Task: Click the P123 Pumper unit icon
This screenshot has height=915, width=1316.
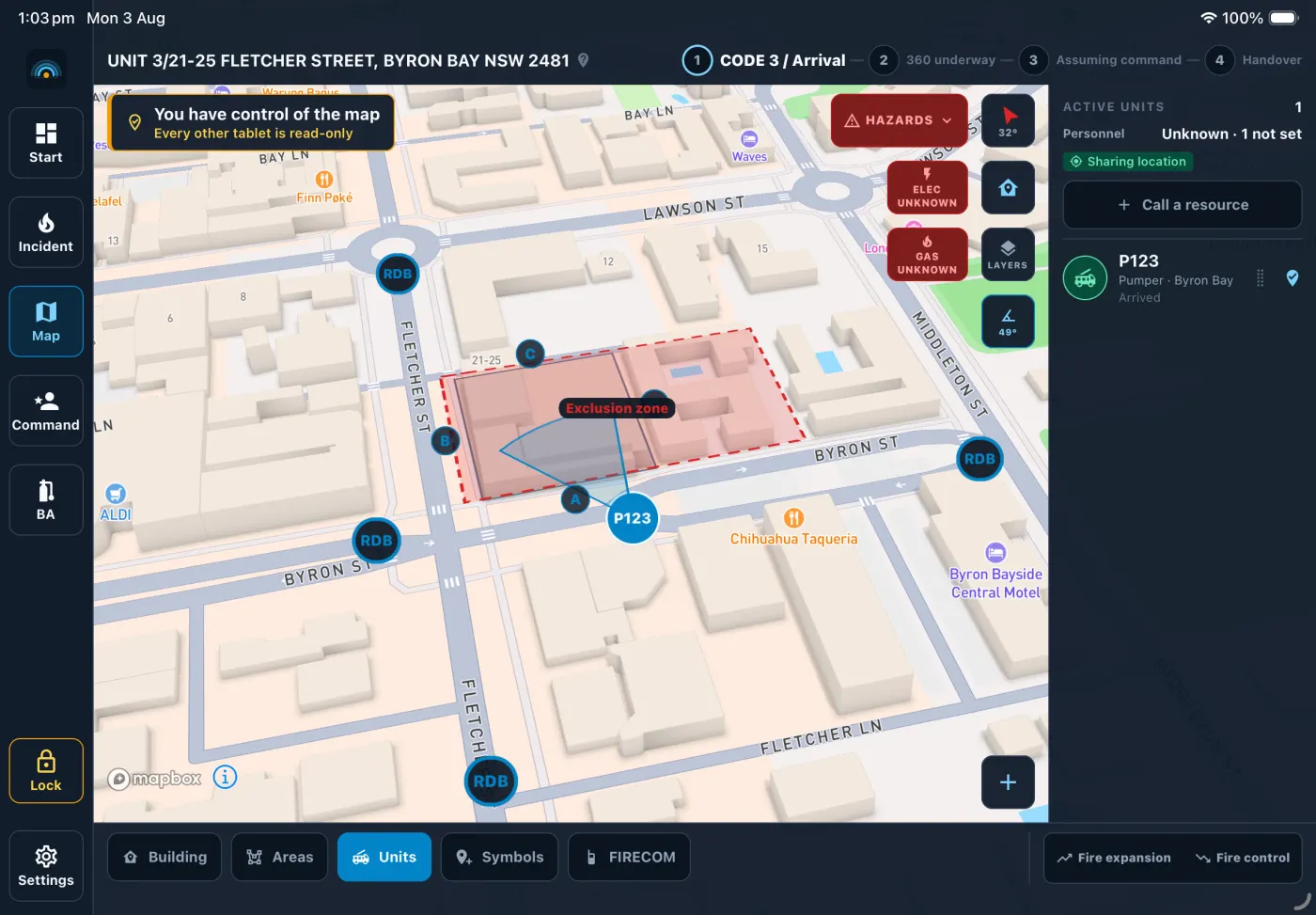Action: (1086, 278)
